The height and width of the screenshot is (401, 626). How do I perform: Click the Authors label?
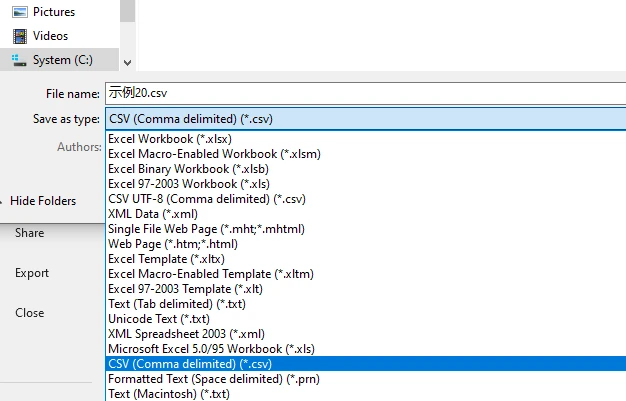(79, 147)
